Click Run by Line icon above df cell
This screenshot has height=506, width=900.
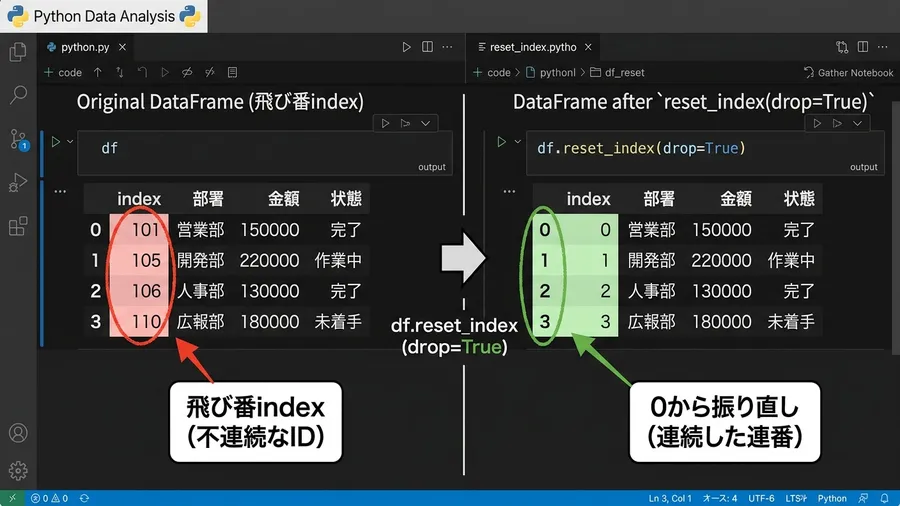pos(405,123)
